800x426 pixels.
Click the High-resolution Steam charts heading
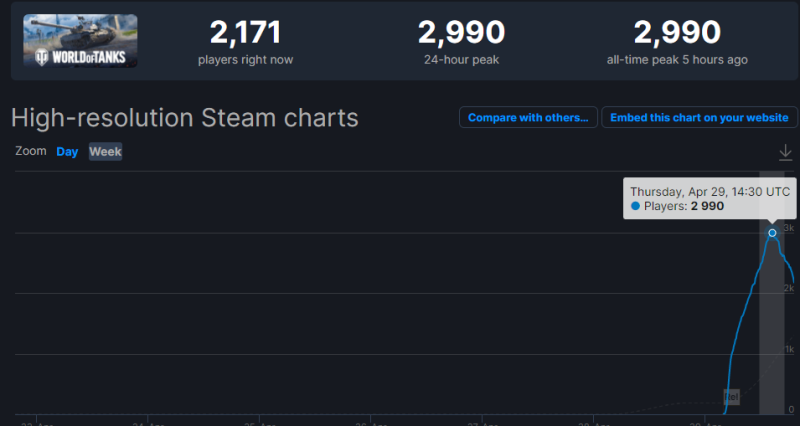(x=185, y=118)
